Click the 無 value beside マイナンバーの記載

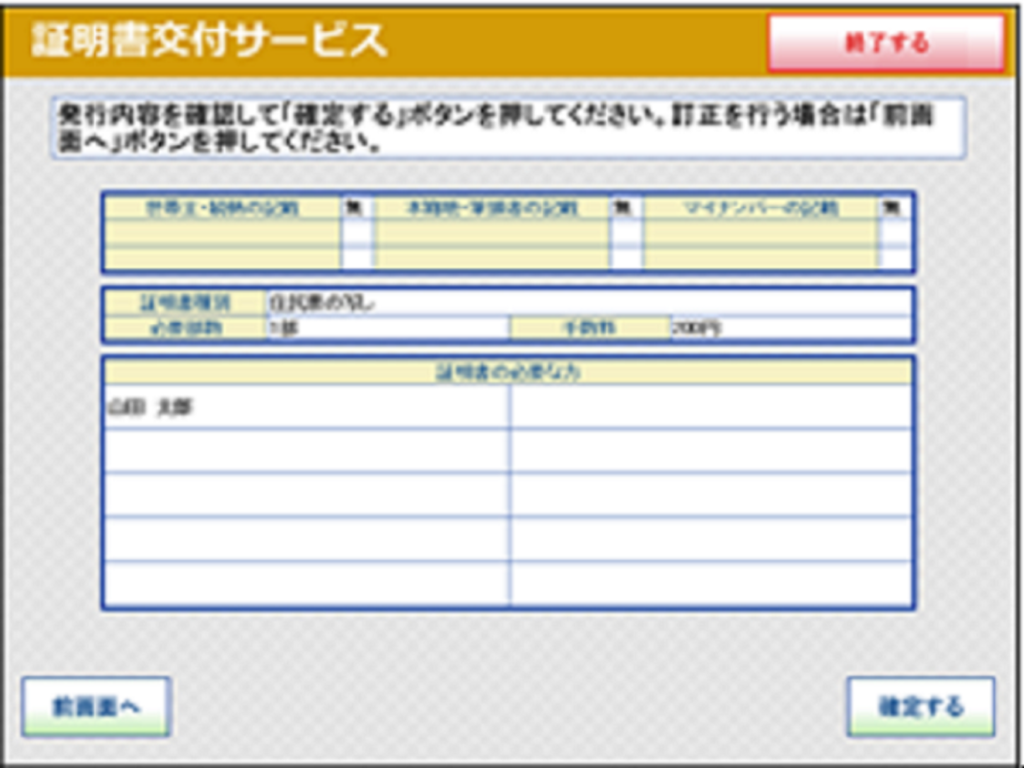893,208
